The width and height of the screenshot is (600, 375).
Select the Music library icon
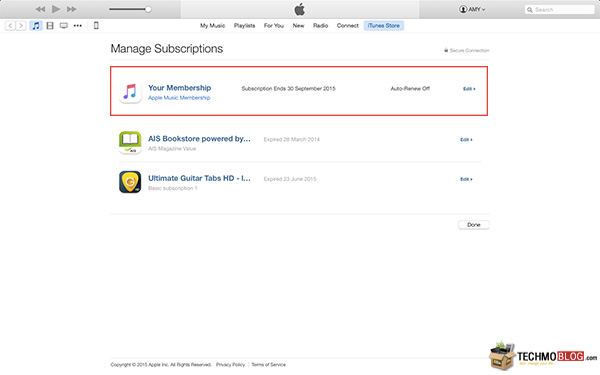coord(36,26)
